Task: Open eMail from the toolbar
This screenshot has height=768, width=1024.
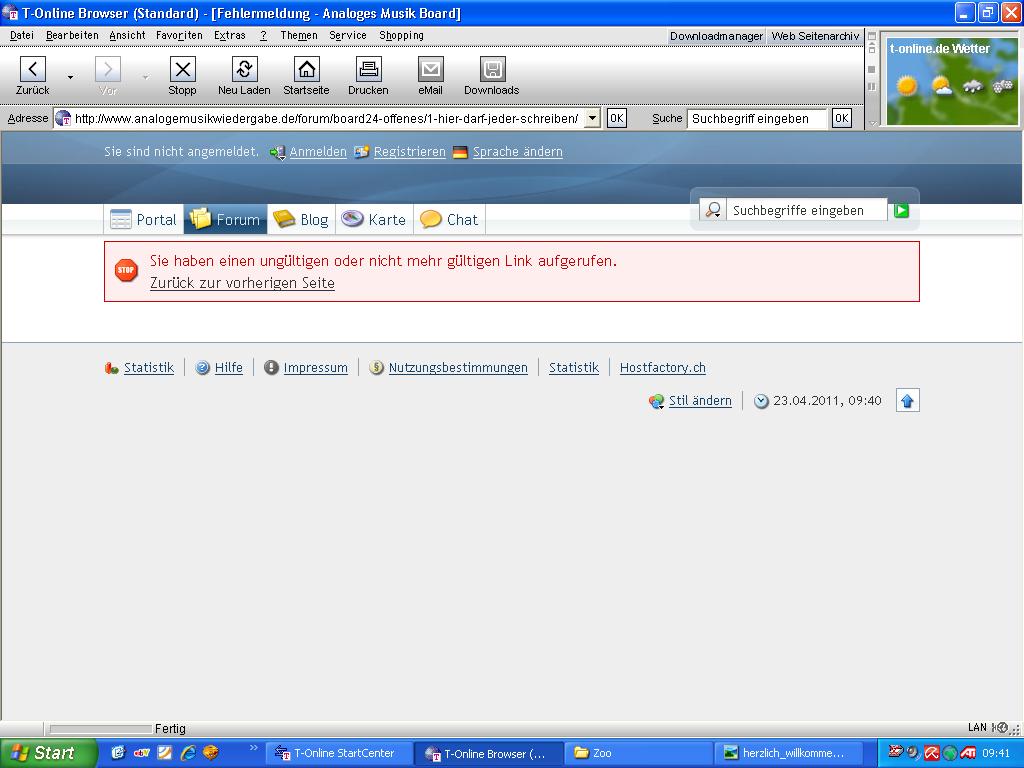Action: coord(430,76)
